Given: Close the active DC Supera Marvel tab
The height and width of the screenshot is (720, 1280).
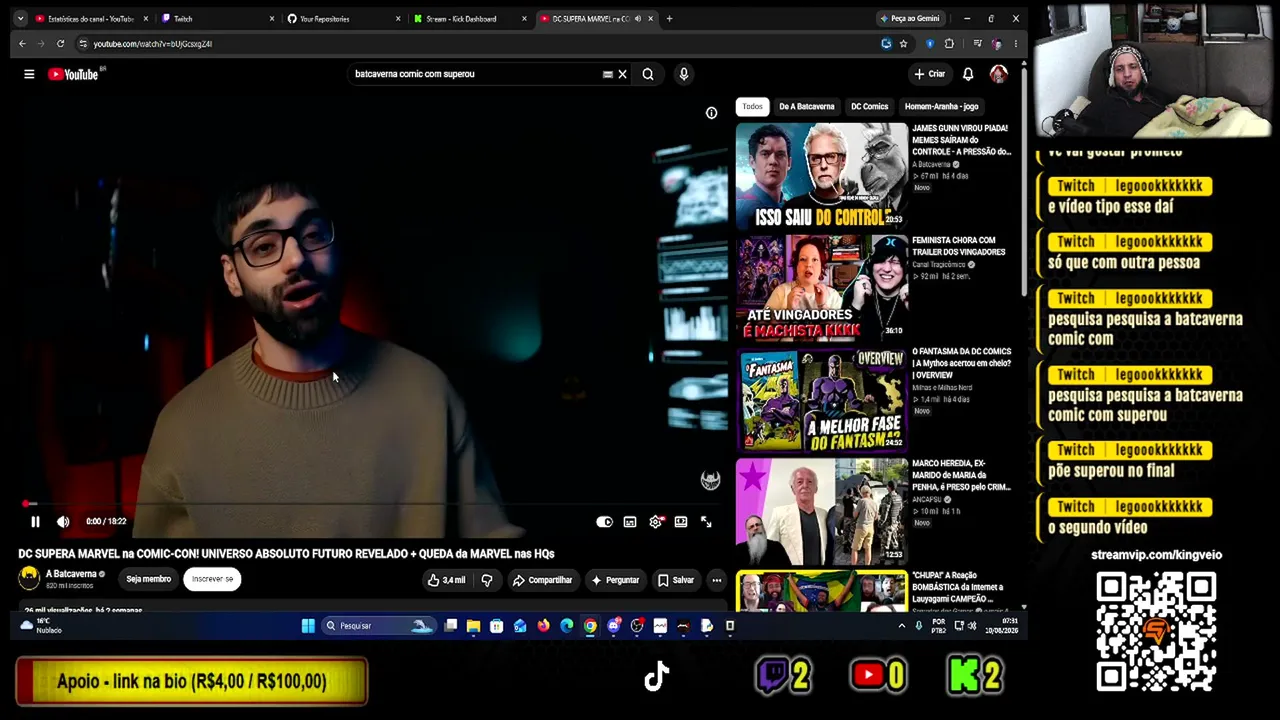Looking at the screenshot, I should [x=651, y=19].
